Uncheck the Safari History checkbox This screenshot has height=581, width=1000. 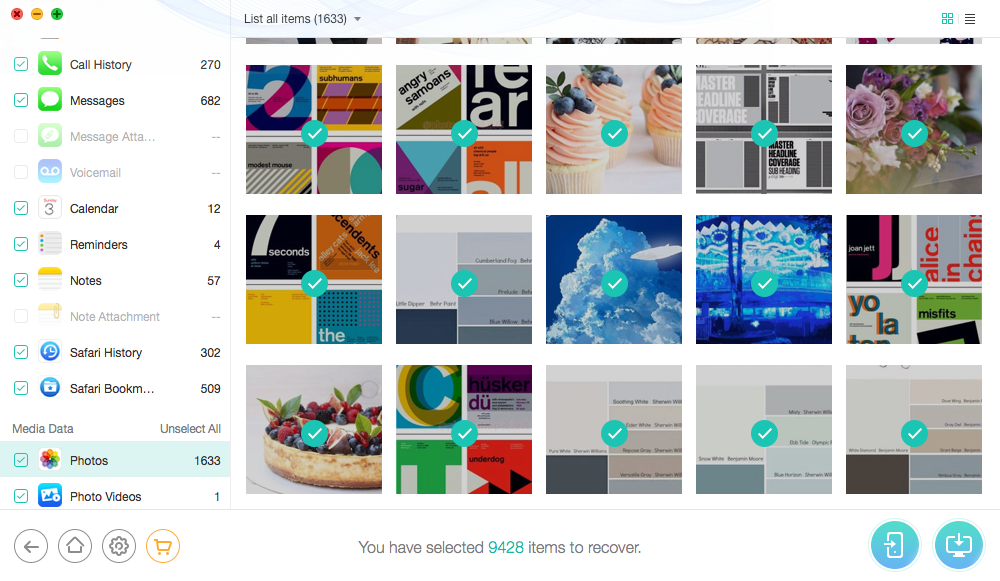21,352
